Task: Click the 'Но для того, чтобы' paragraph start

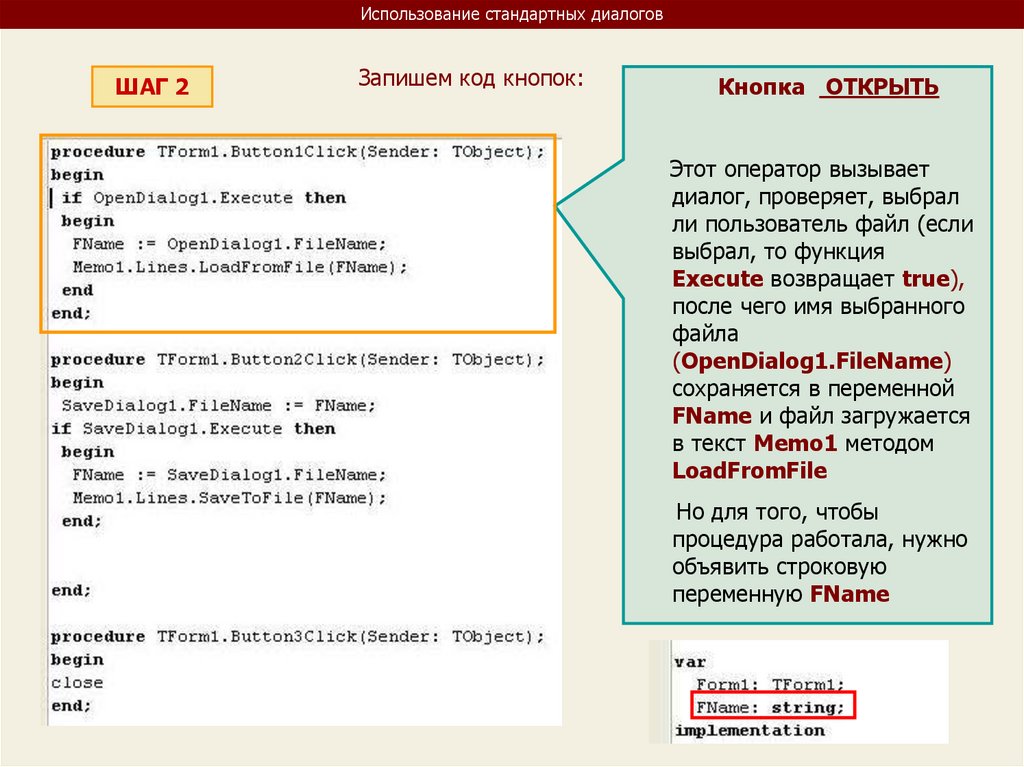Action: (x=777, y=512)
